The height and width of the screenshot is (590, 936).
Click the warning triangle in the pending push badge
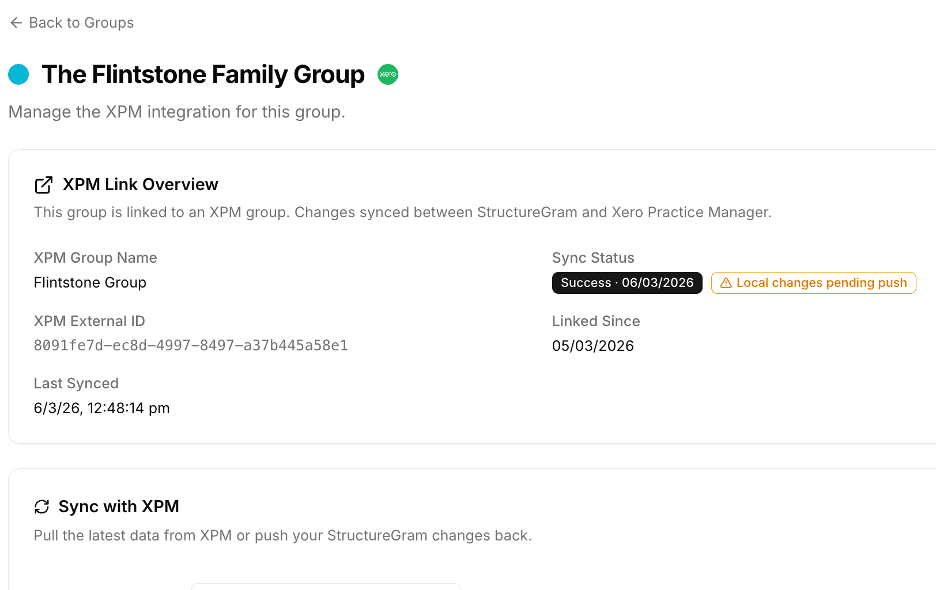click(726, 282)
